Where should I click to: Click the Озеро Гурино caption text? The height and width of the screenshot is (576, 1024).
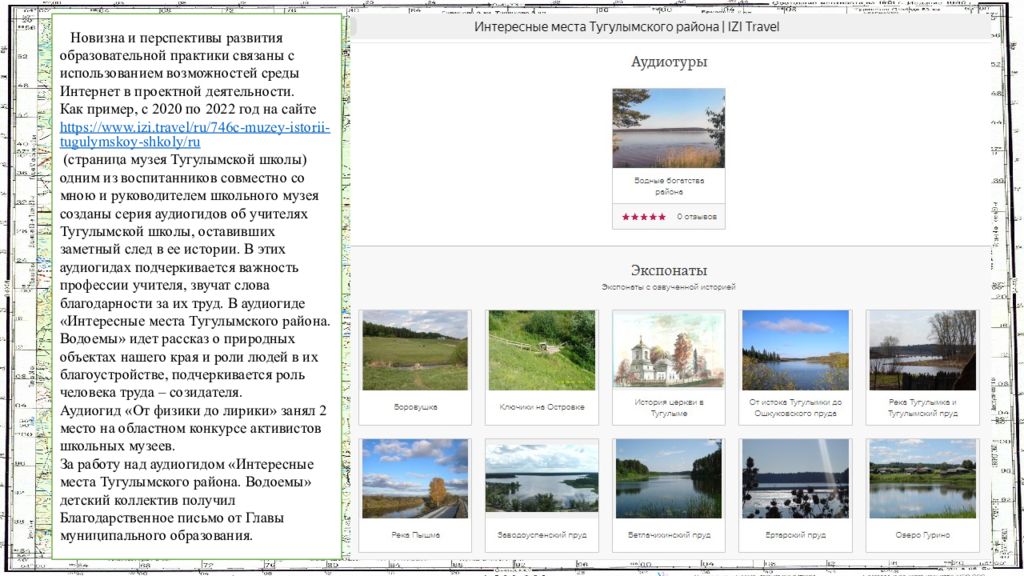922,535
